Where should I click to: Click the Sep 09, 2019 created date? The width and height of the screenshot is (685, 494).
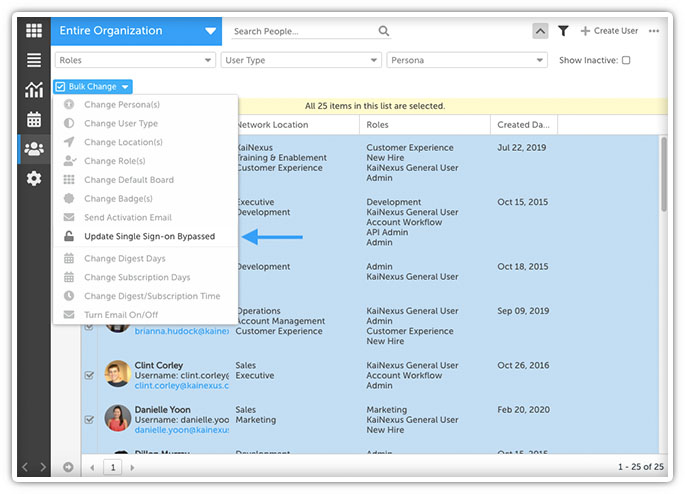point(523,311)
